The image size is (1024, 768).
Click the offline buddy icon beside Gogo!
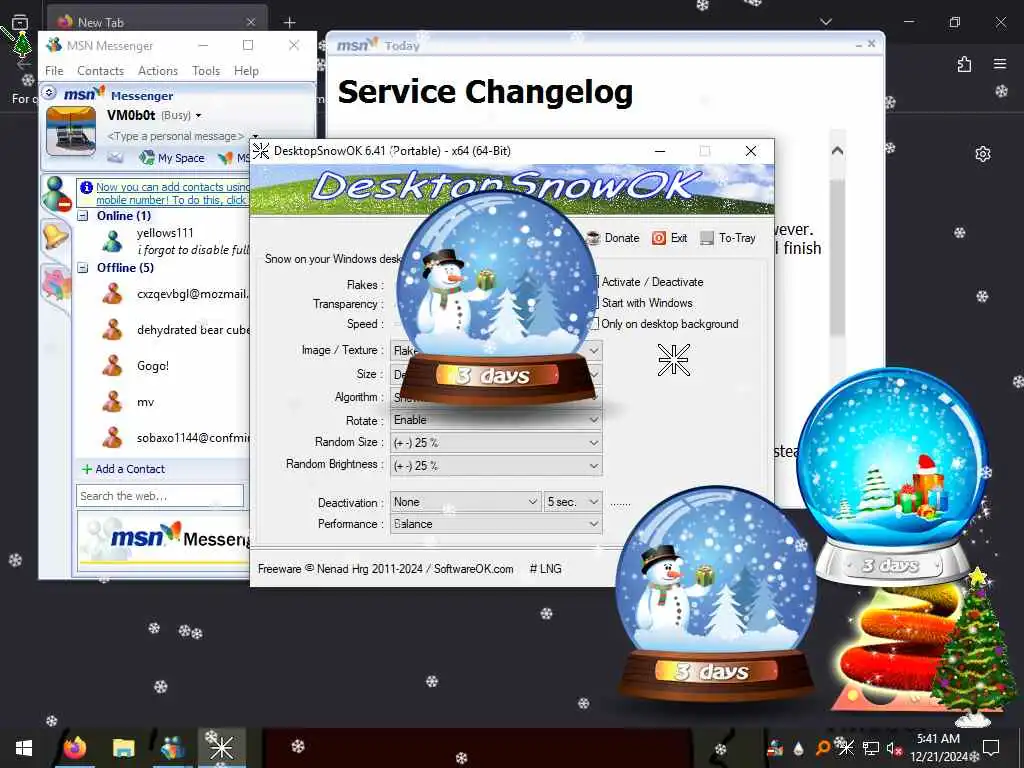(112, 366)
